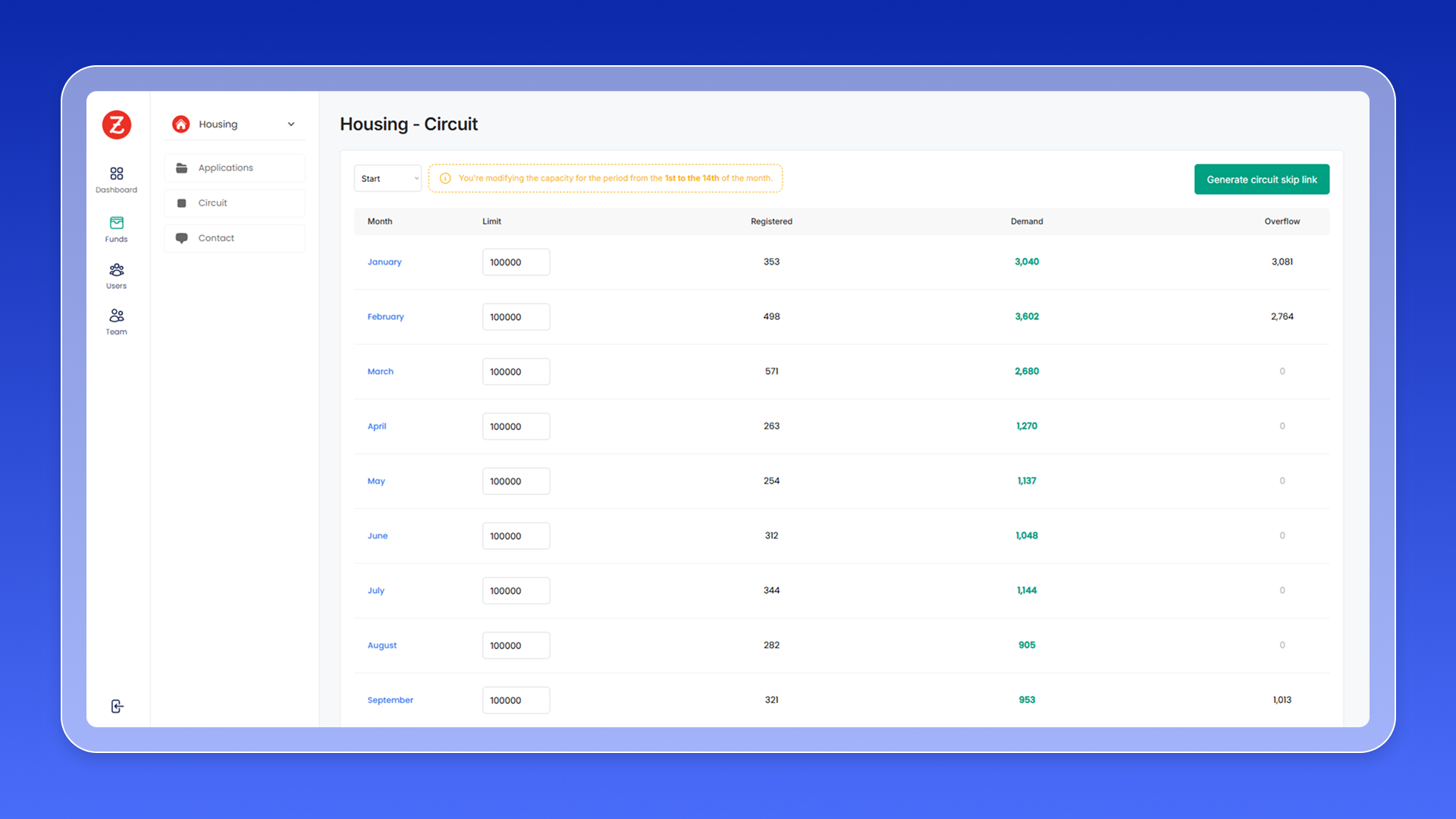Open the September month link
1456x819 pixels.
pyautogui.click(x=390, y=700)
